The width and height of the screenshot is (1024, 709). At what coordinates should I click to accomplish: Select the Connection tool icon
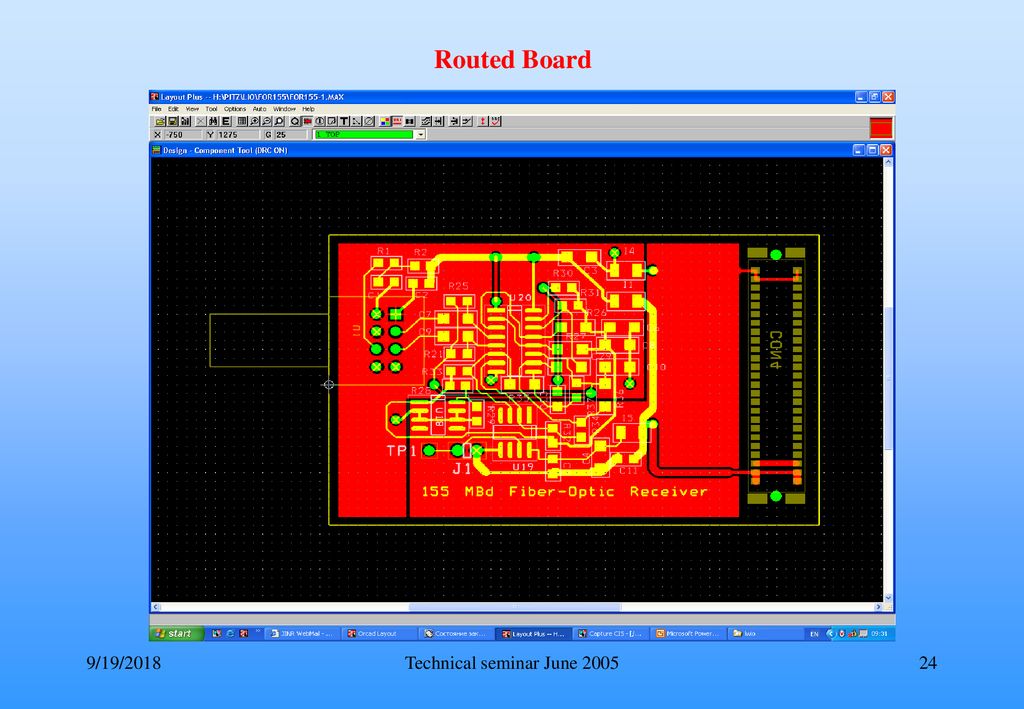click(x=356, y=121)
